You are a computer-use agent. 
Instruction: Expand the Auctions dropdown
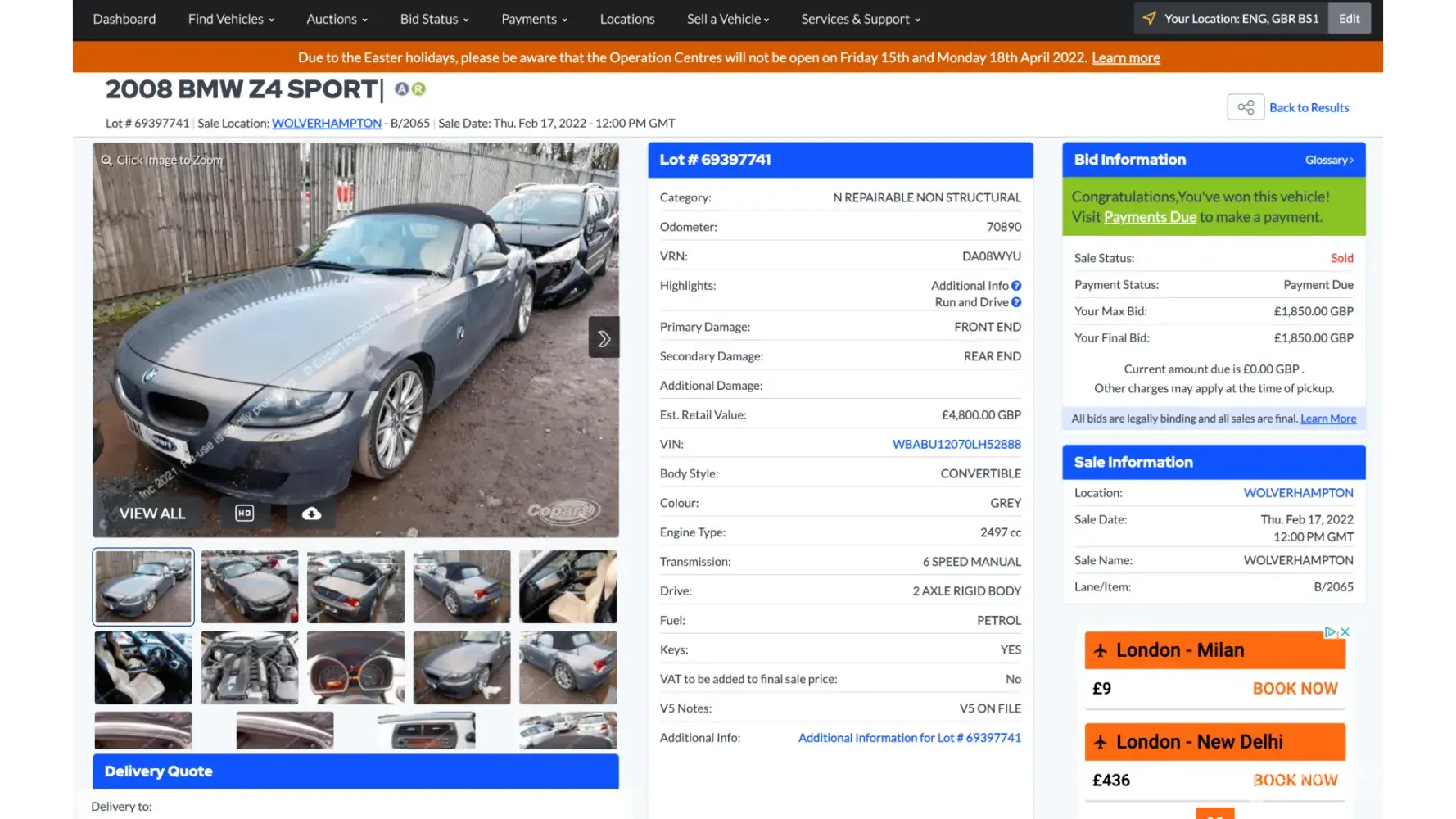[x=337, y=19]
